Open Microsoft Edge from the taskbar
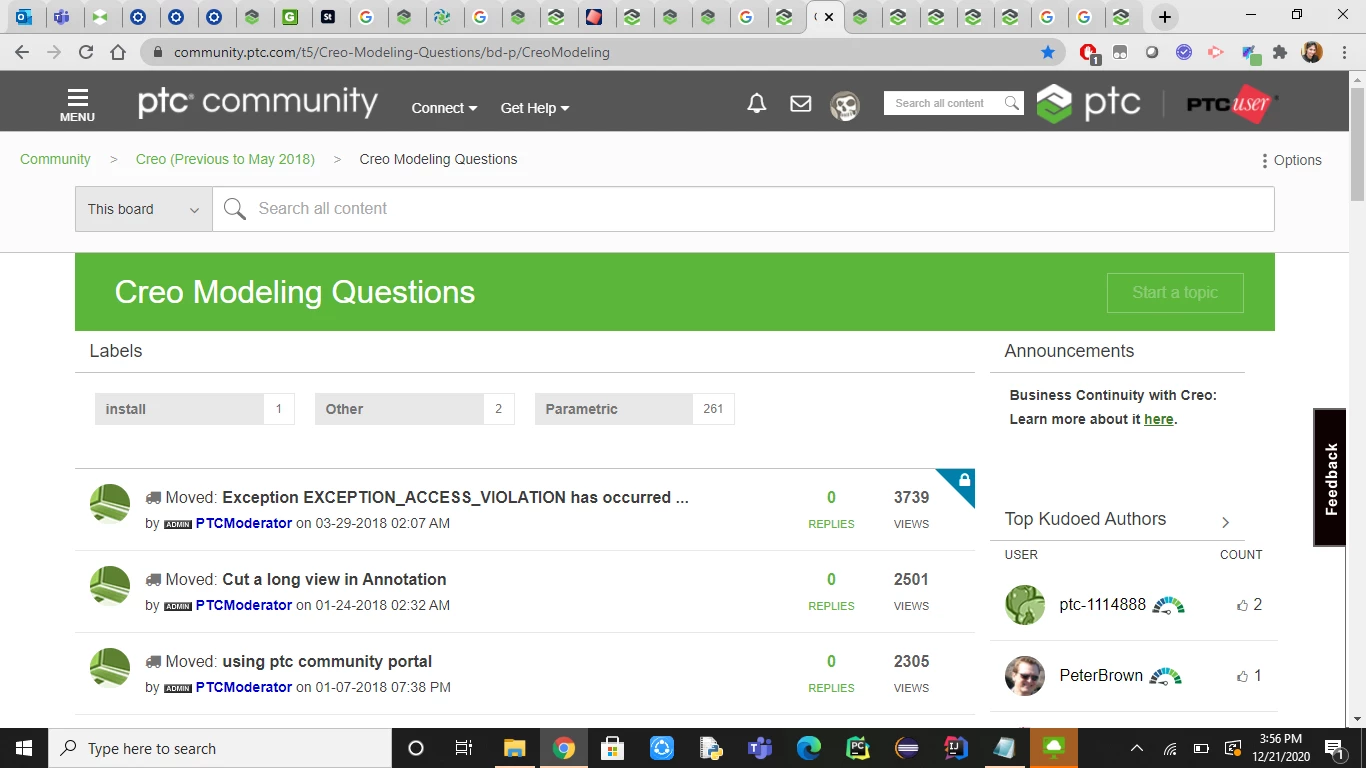 coord(808,748)
